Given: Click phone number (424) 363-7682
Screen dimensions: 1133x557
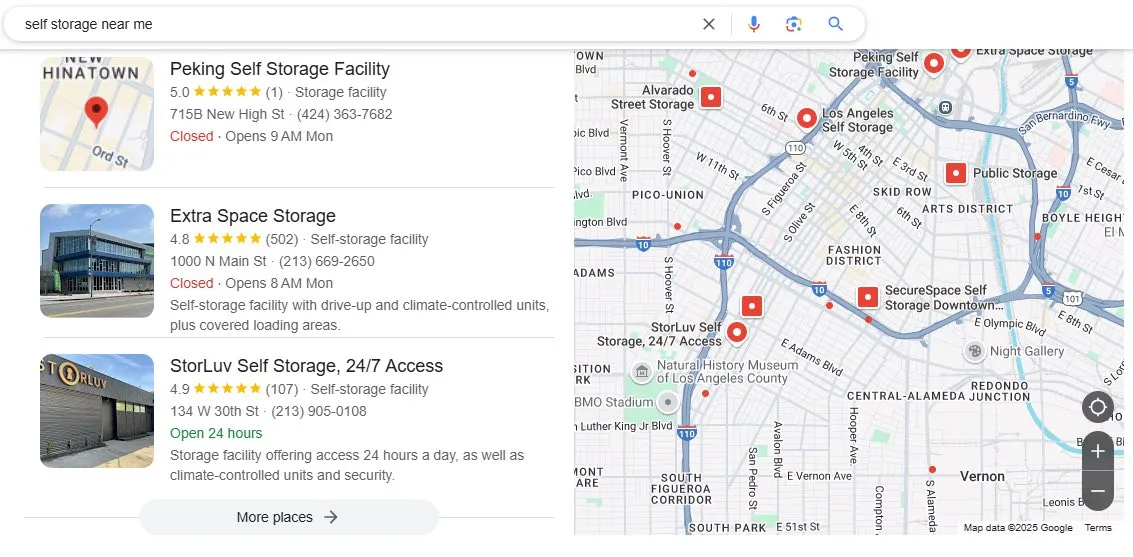Looking at the screenshot, I should coord(345,114).
